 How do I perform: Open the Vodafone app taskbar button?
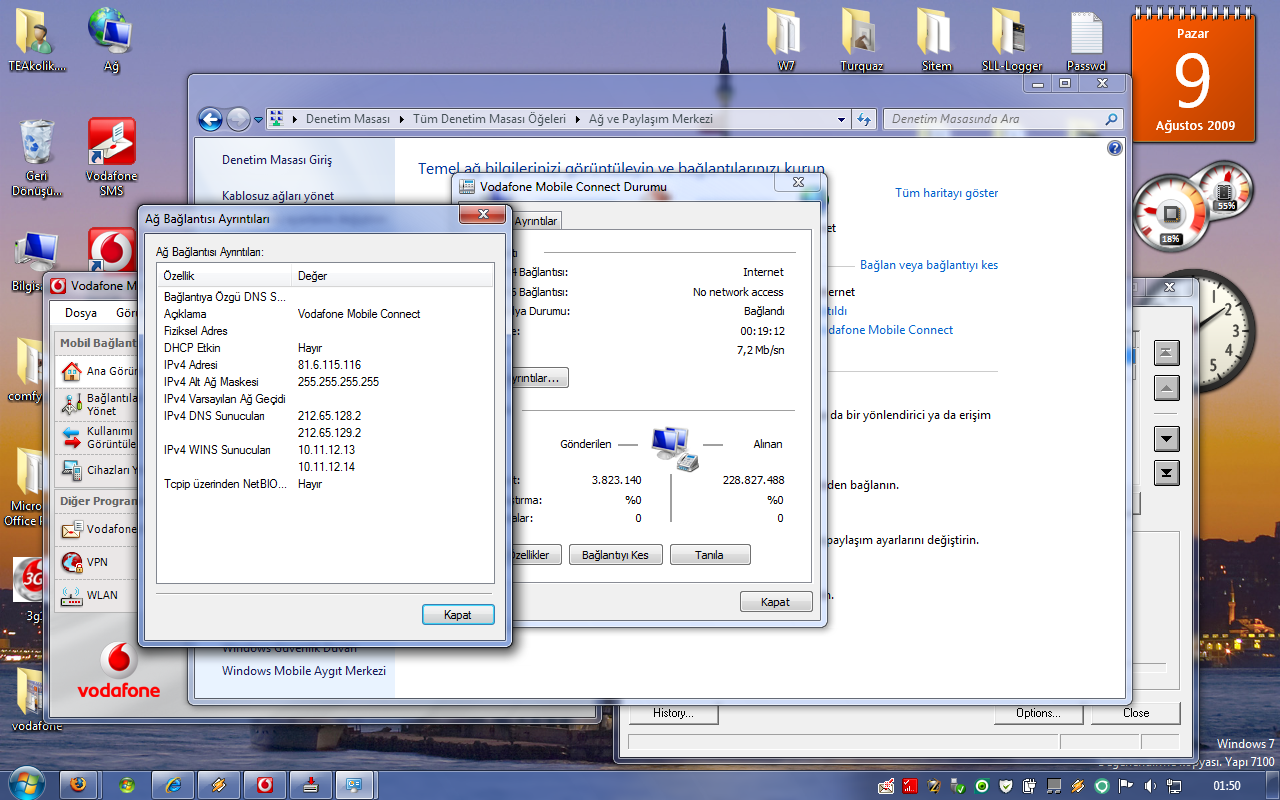pos(265,784)
